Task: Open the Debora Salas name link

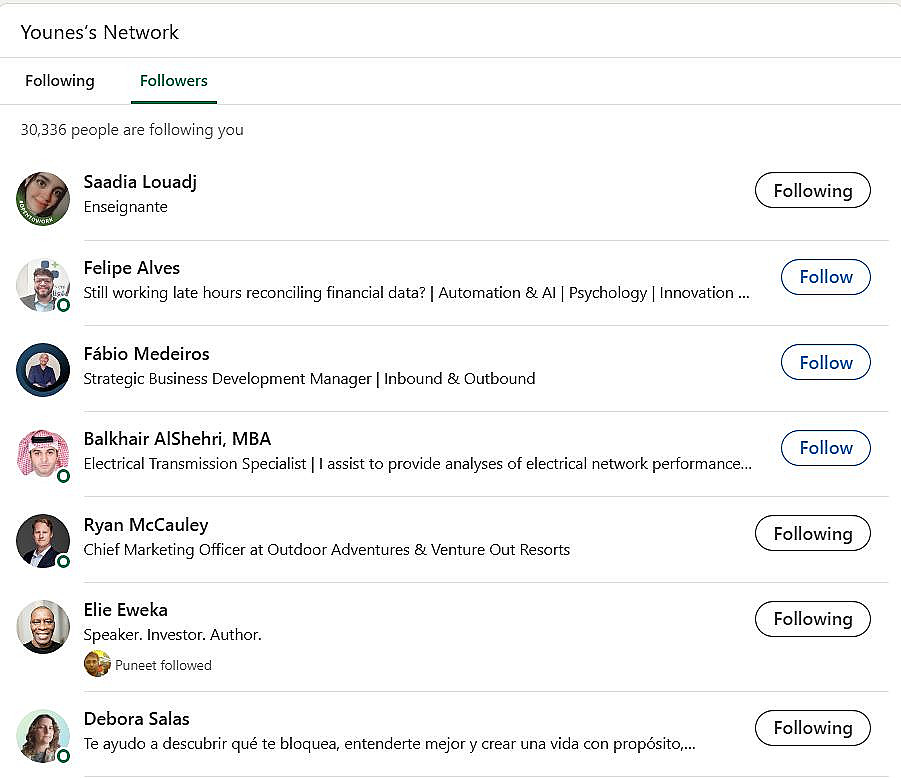Action: [x=137, y=719]
